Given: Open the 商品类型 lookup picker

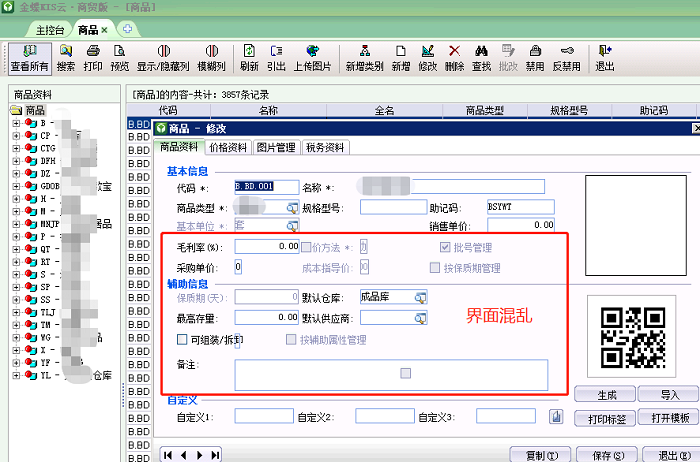Looking at the screenshot, I should tap(292, 208).
